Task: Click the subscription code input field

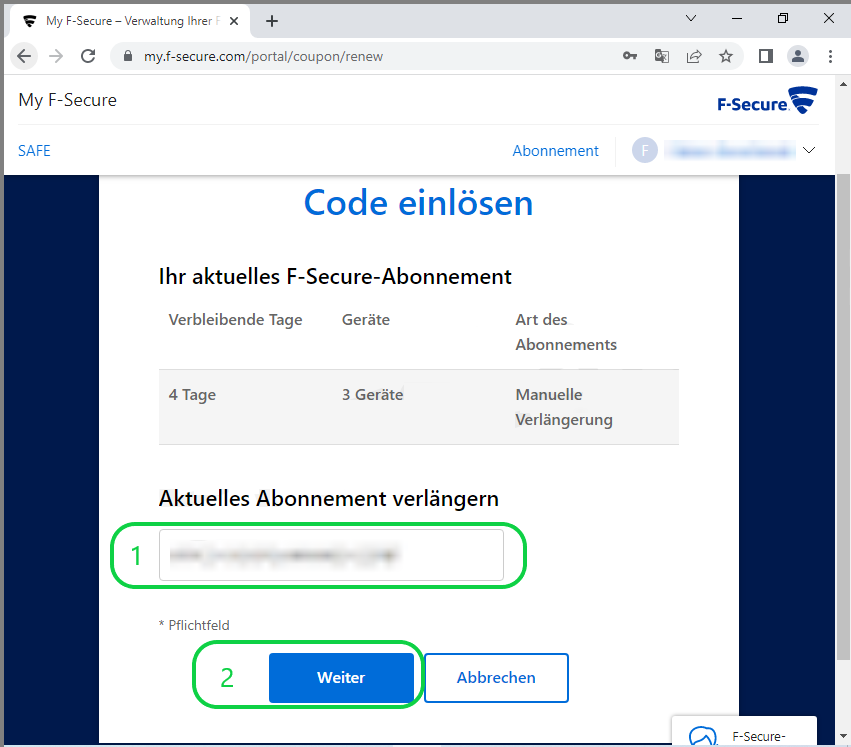Action: (x=331, y=555)
